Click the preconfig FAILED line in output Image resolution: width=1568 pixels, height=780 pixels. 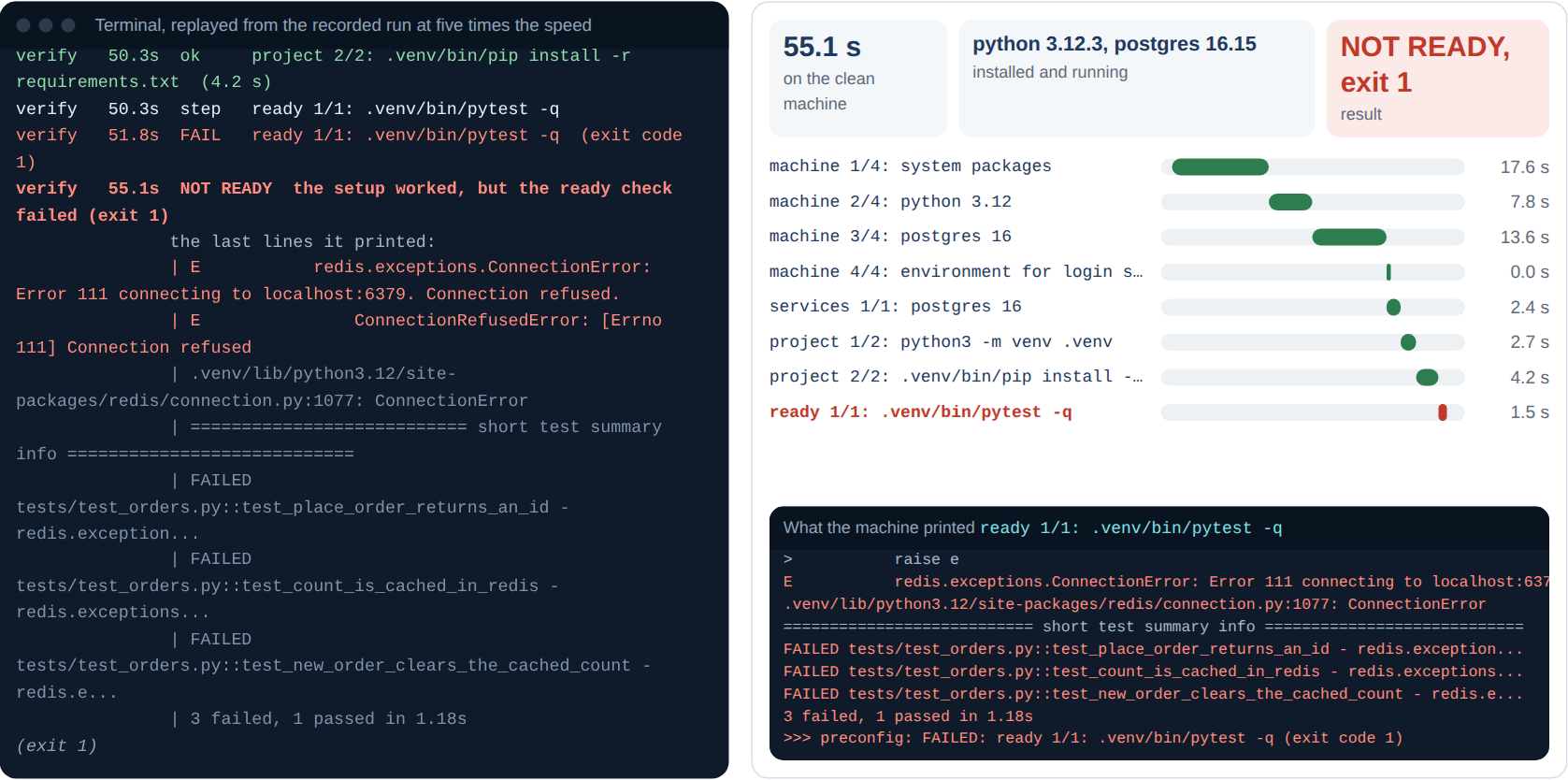[x=1093, y=739]
